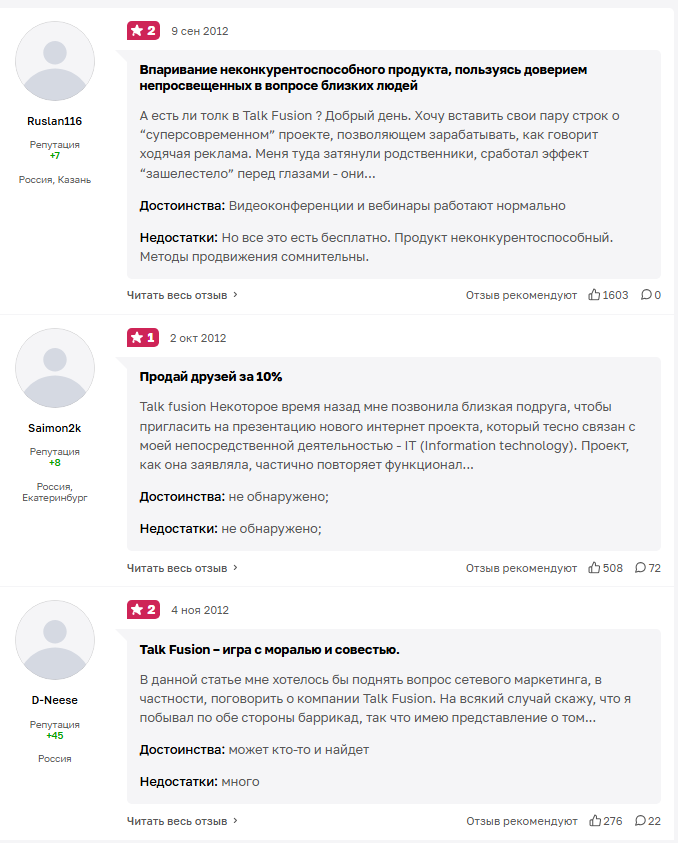Like Saimon2k's review with thumbs-up
The height and width of the screenshot is (843, 678).
pyautogui.click(x=594, y=568)
